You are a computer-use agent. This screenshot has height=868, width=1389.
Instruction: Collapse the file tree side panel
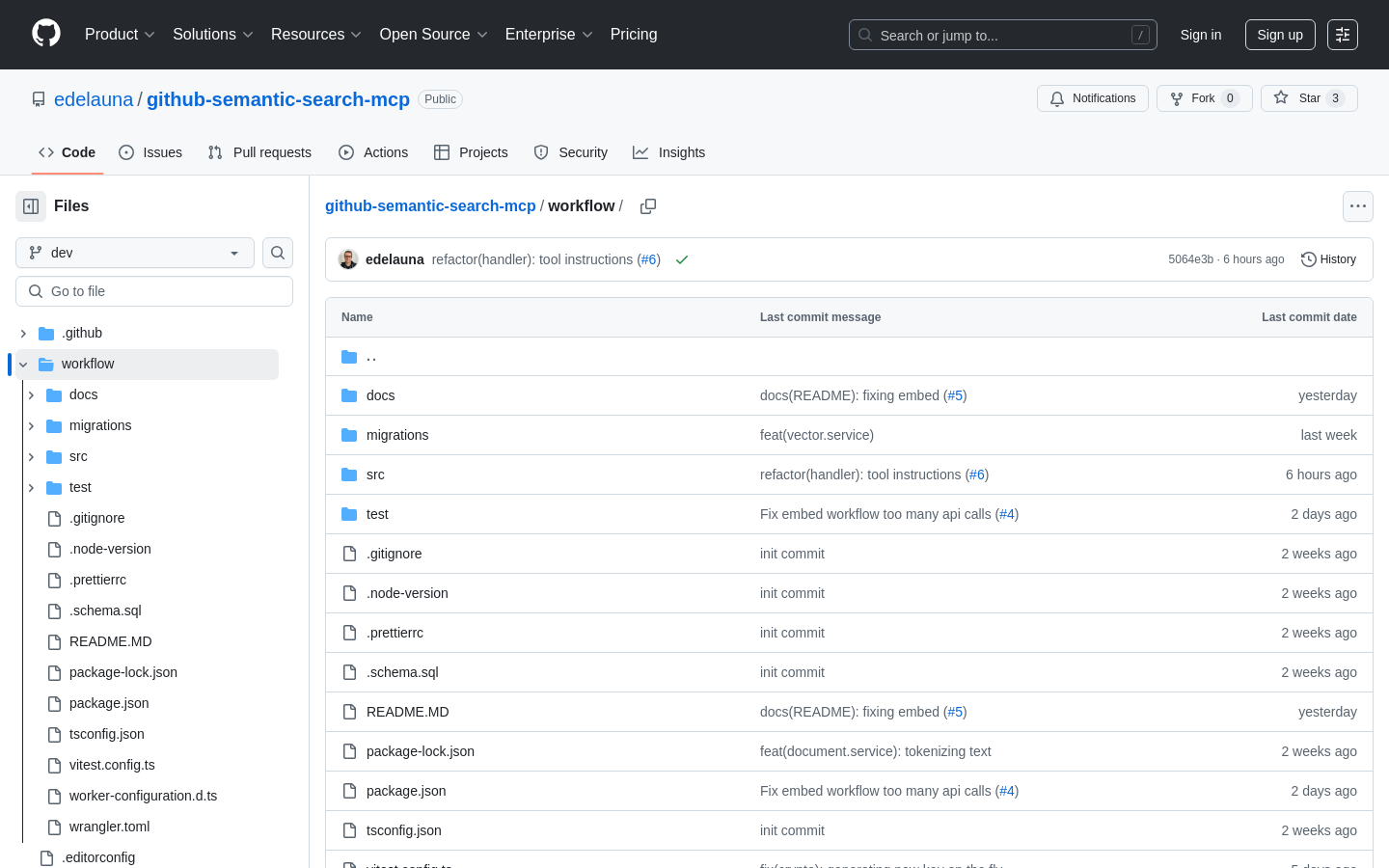(x=31, y=206)
